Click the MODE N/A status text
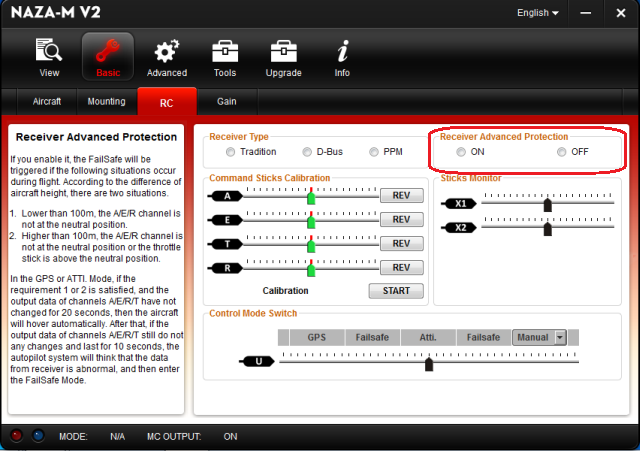The width and height of the screenshot is (640, 451). click(92, 437)
